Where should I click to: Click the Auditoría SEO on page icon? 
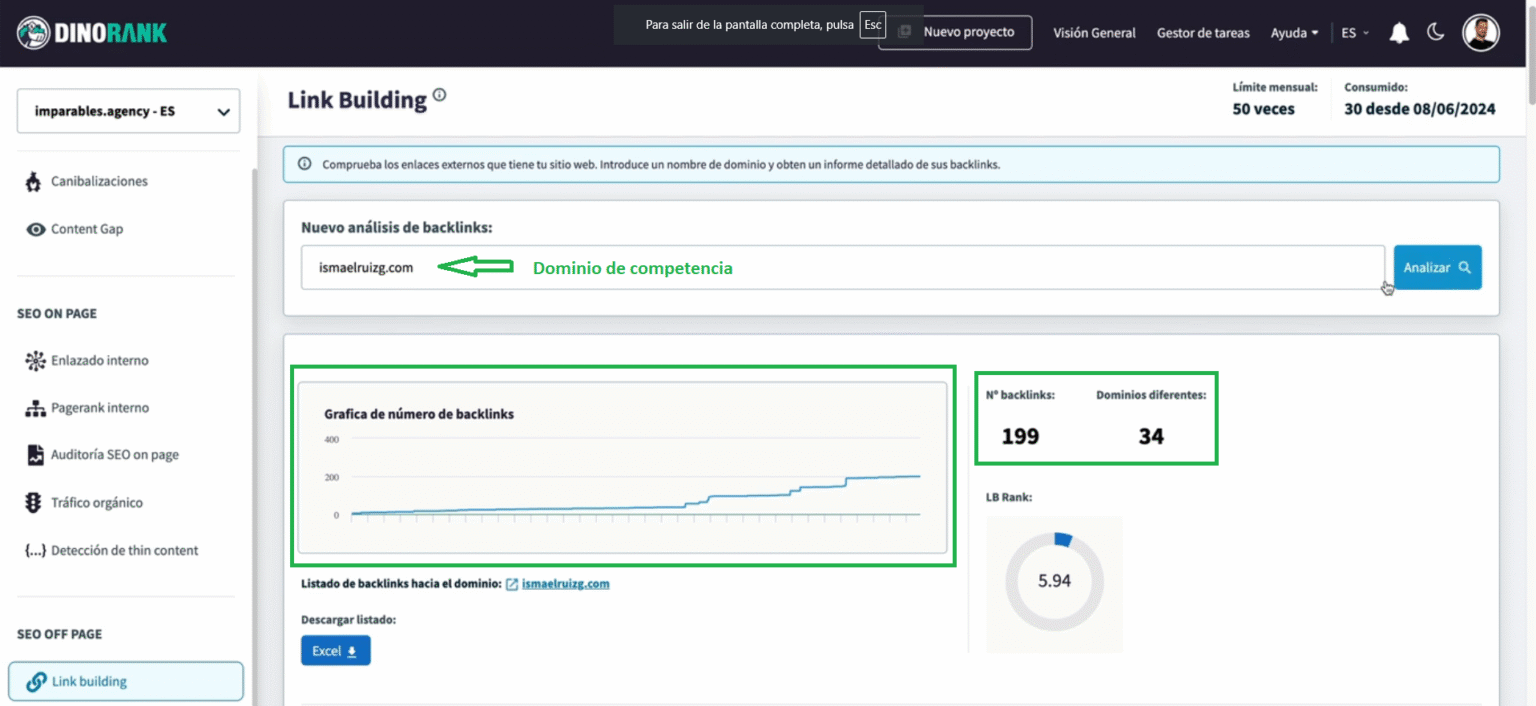tap(35, 455)
